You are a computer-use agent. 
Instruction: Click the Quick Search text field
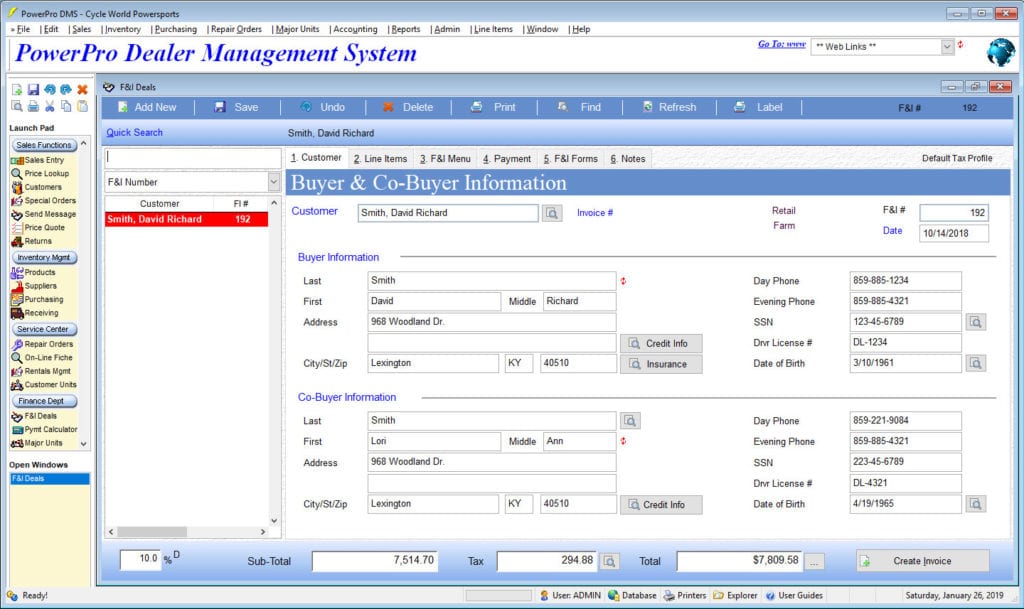[x=193, y=158]
